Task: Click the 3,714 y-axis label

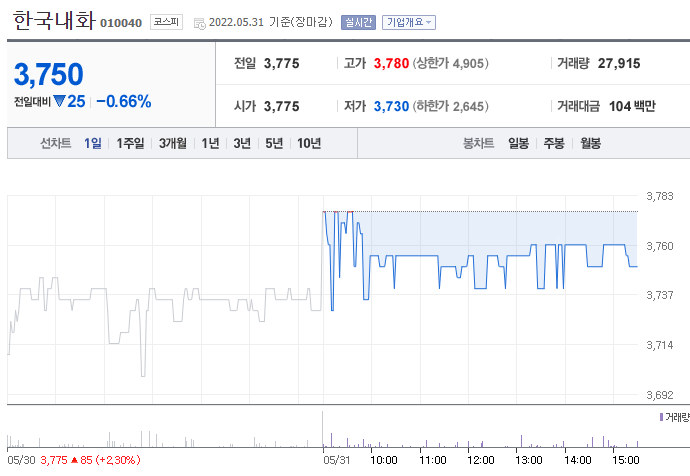Action: pyautogui.click(x=660, y=345)
